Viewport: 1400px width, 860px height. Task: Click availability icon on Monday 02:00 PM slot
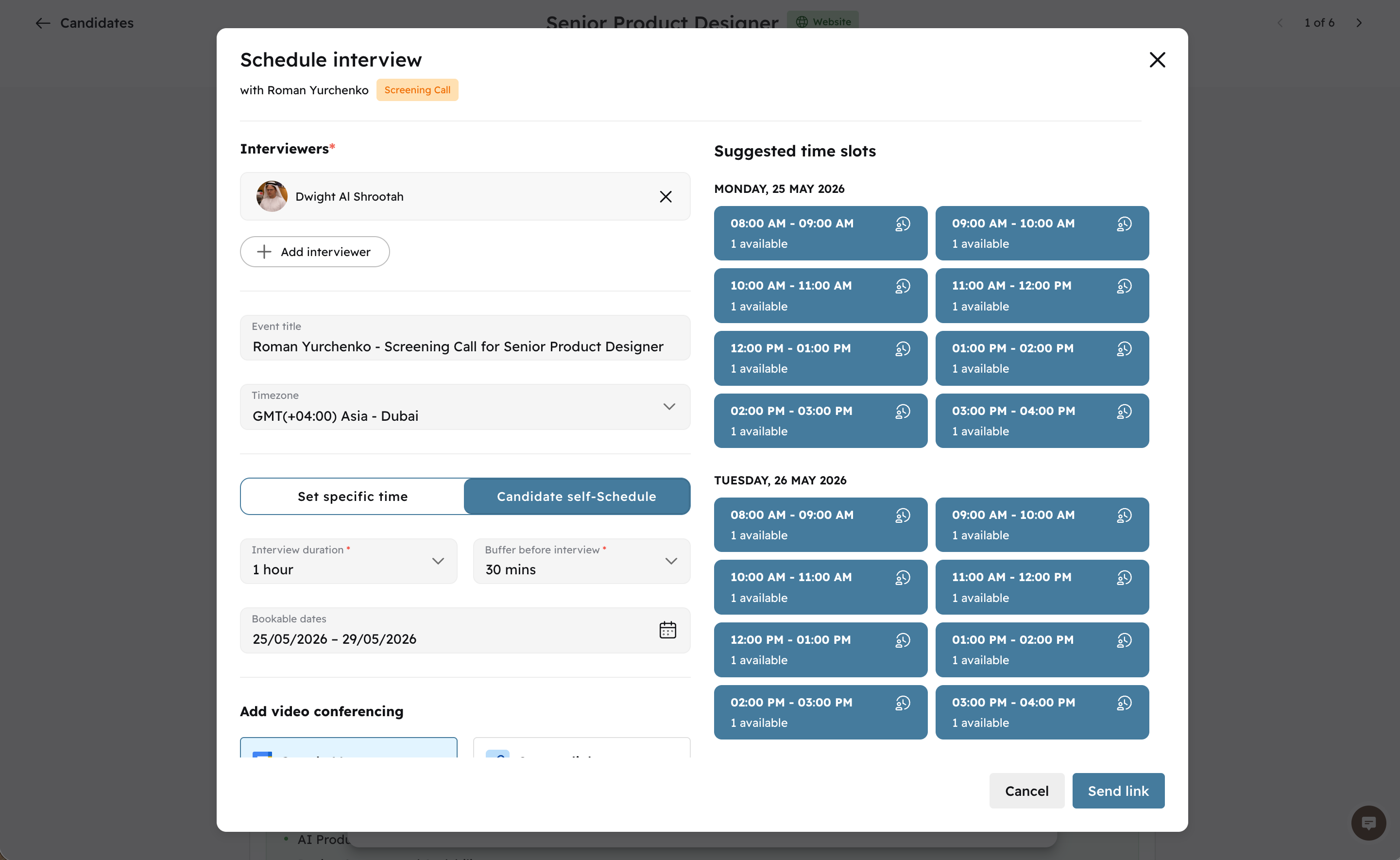click(x=903, y=411)
